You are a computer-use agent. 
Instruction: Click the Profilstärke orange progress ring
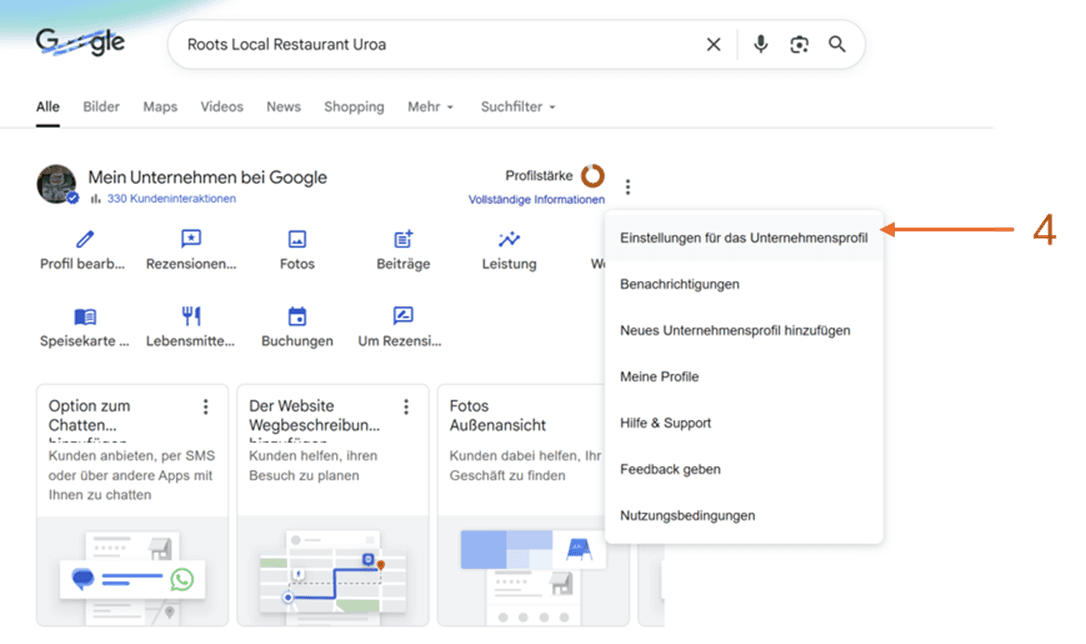(x=593, y=176)
